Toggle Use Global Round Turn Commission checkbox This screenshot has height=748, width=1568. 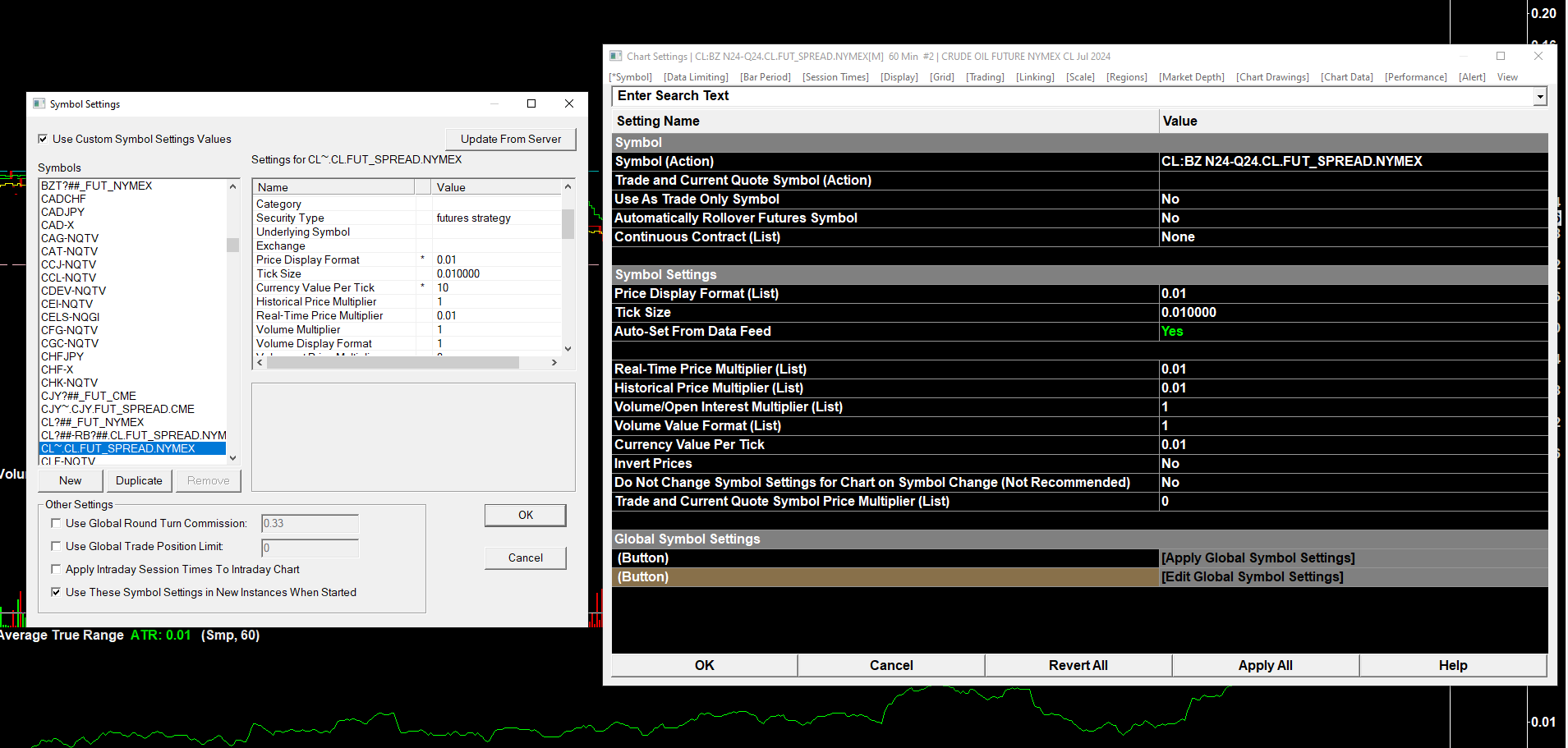56,523
